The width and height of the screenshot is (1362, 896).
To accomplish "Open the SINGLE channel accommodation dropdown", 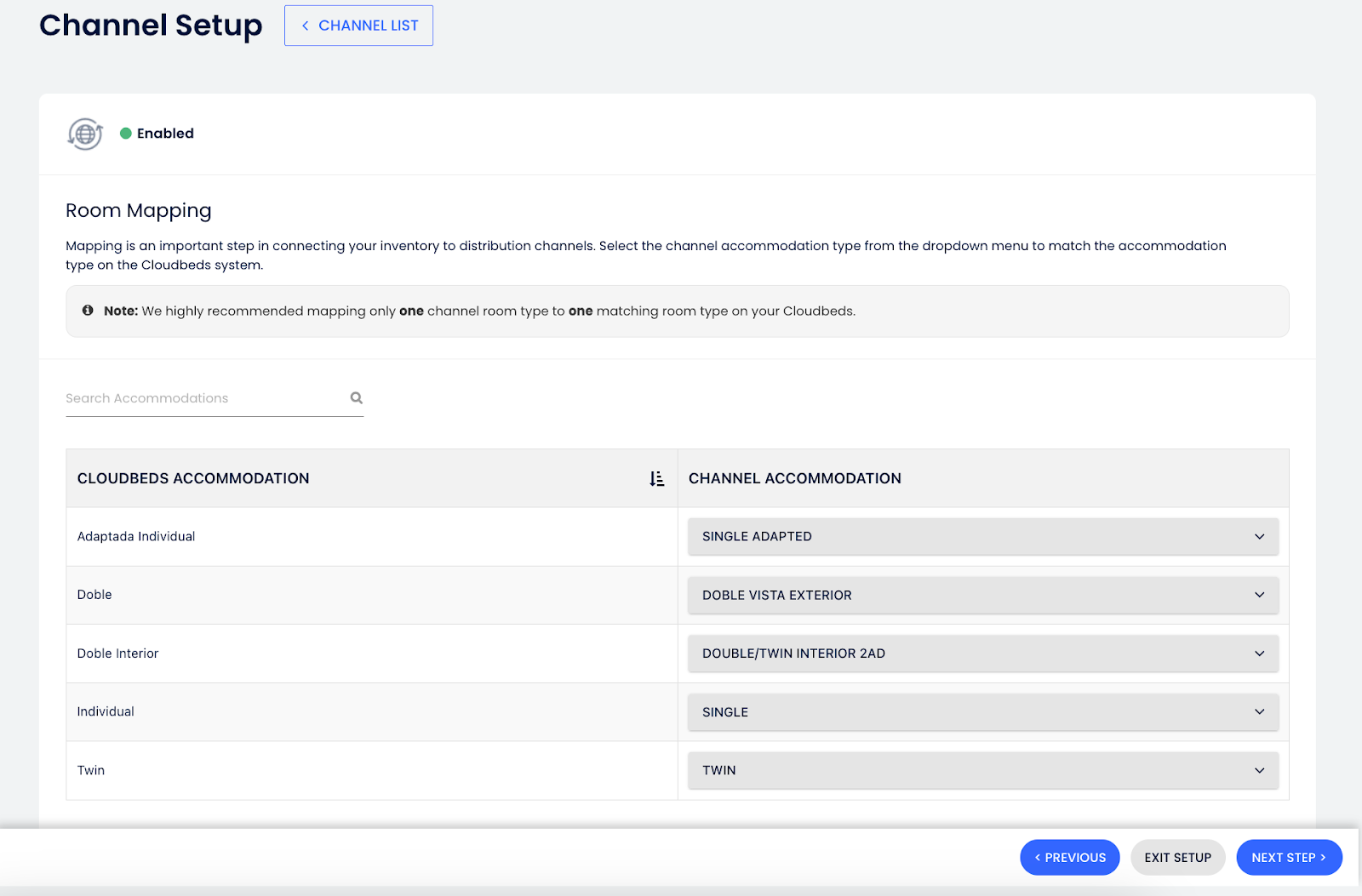I will coord(982,712).
